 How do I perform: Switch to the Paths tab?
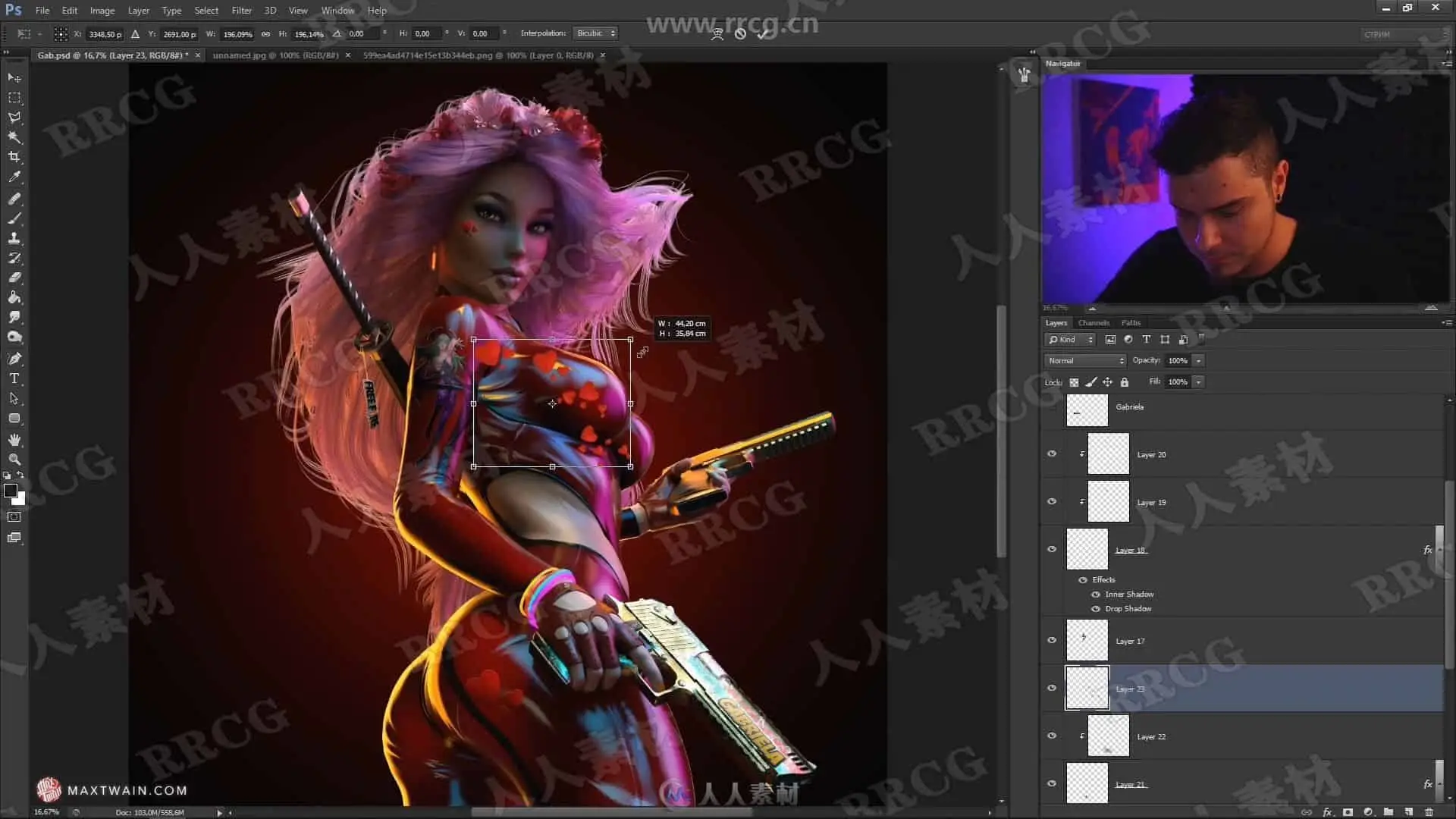pos(1131,322)
